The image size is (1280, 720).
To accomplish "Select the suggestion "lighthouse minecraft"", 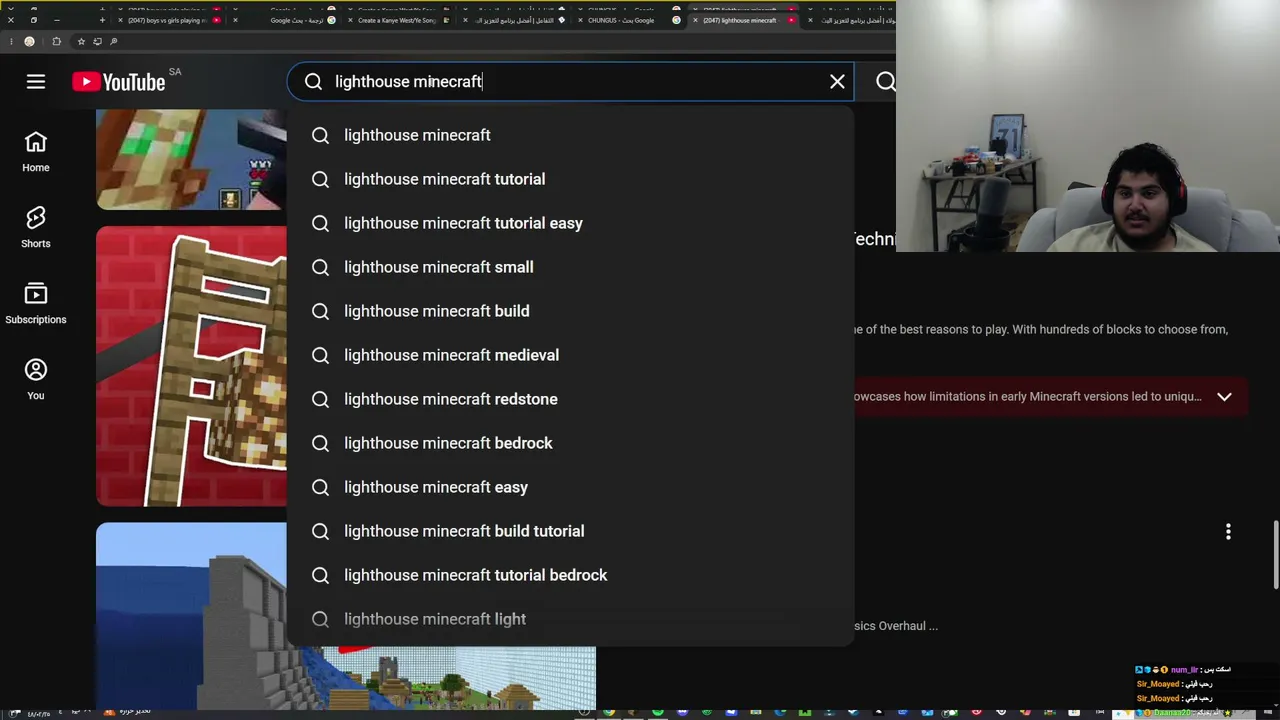I will 571,135.
